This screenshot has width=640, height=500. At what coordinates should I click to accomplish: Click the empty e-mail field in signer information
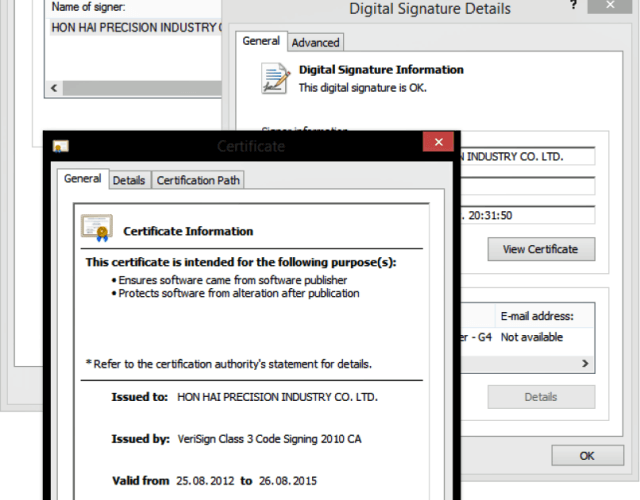tap(528, 186)
